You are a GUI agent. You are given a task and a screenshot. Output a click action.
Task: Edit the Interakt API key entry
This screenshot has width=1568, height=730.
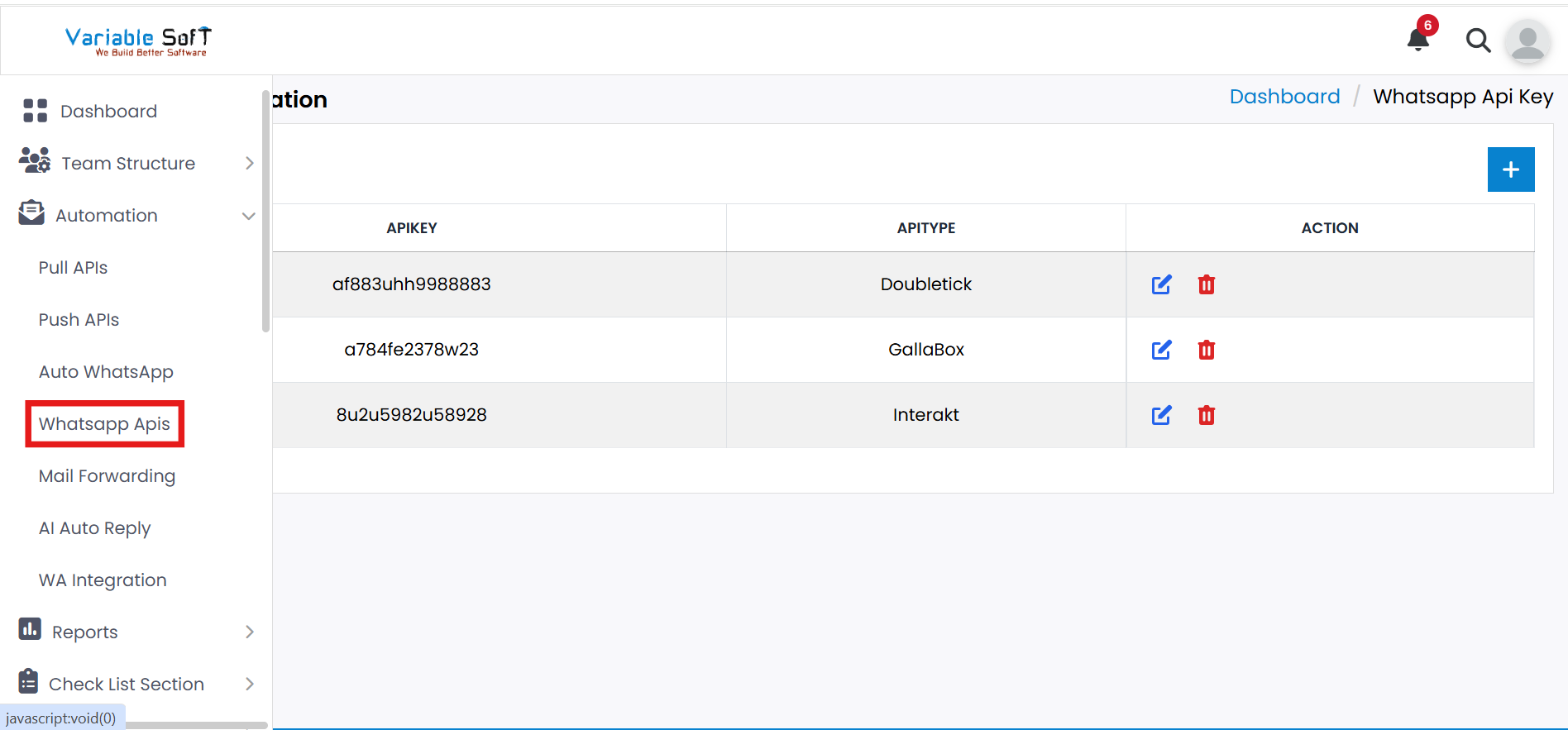coord(1161,415)
